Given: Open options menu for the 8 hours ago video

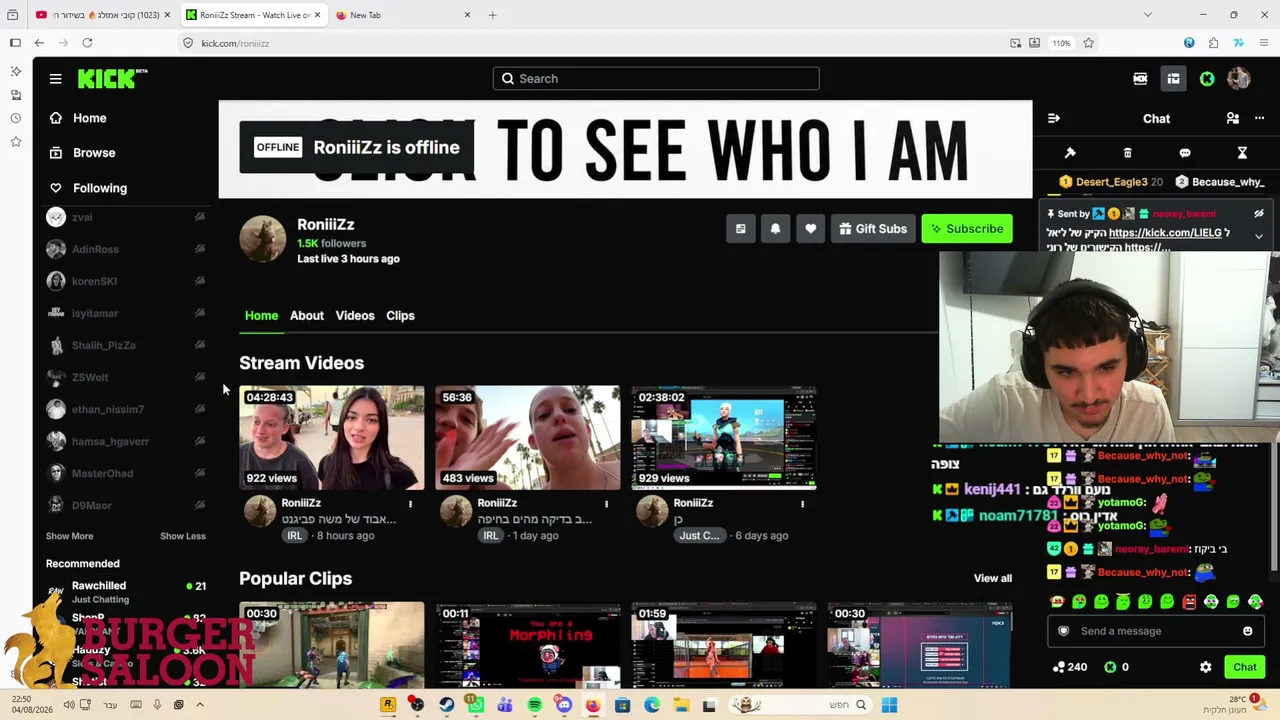Looking at the screenshot, I should [410, 504].
